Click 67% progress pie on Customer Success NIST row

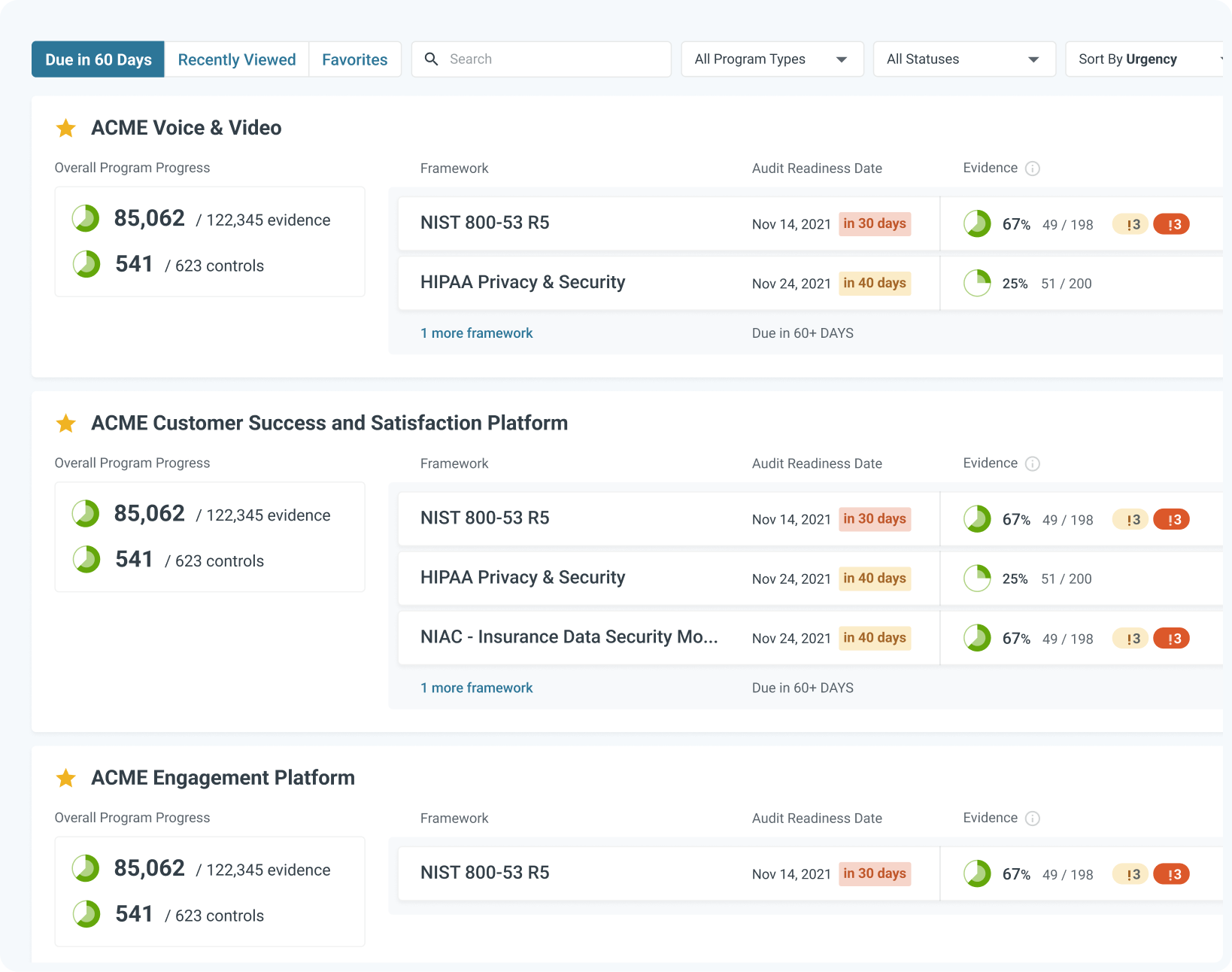point(977,518)
